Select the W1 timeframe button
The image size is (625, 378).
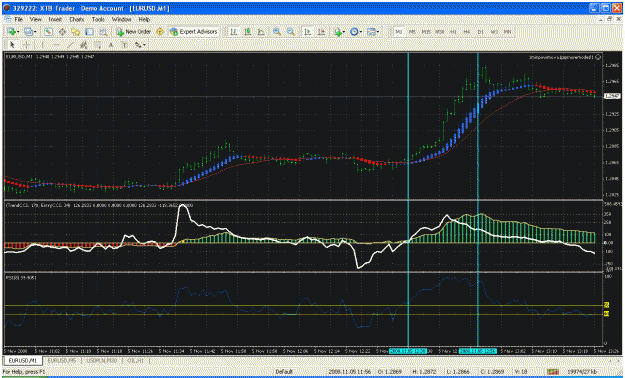click(x=494, y=32)
